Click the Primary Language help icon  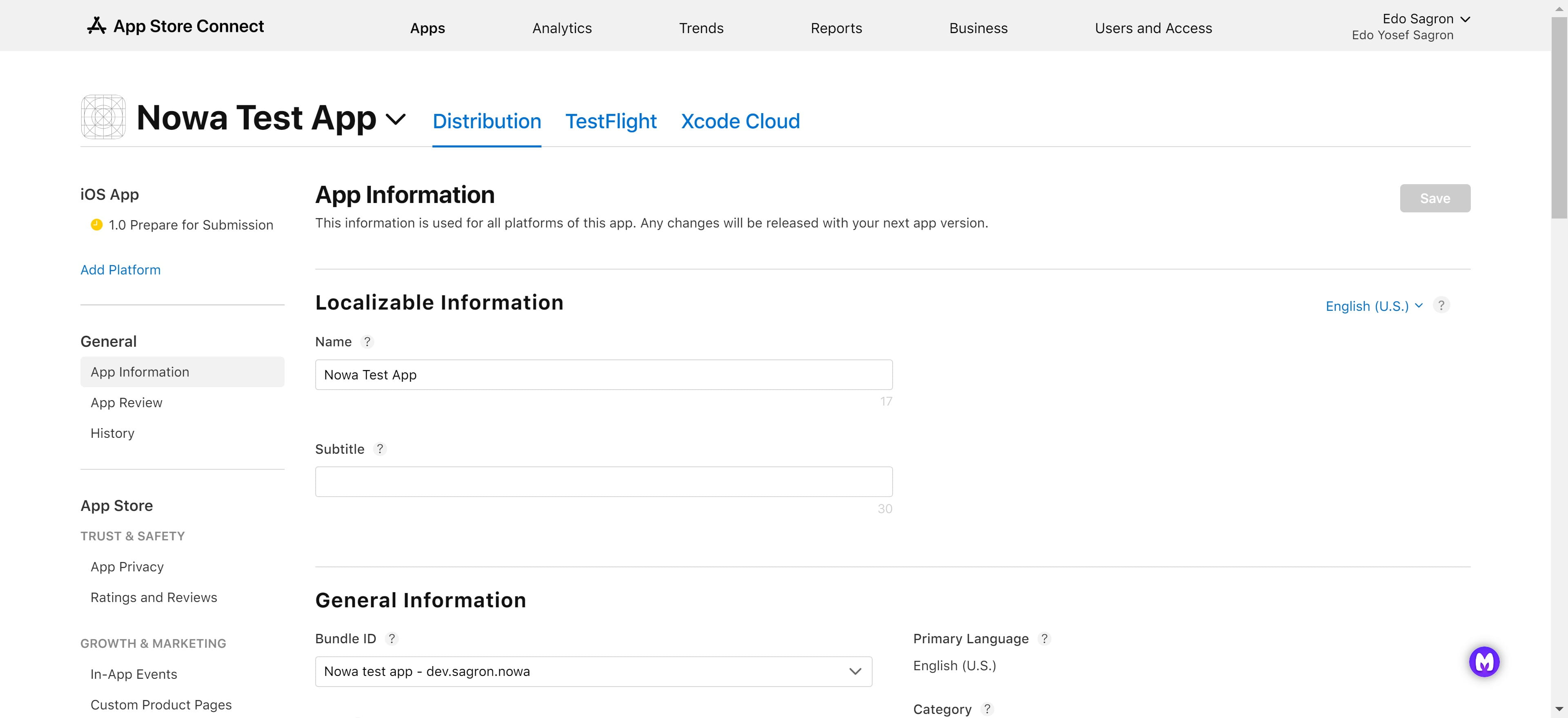[1045, 638]
